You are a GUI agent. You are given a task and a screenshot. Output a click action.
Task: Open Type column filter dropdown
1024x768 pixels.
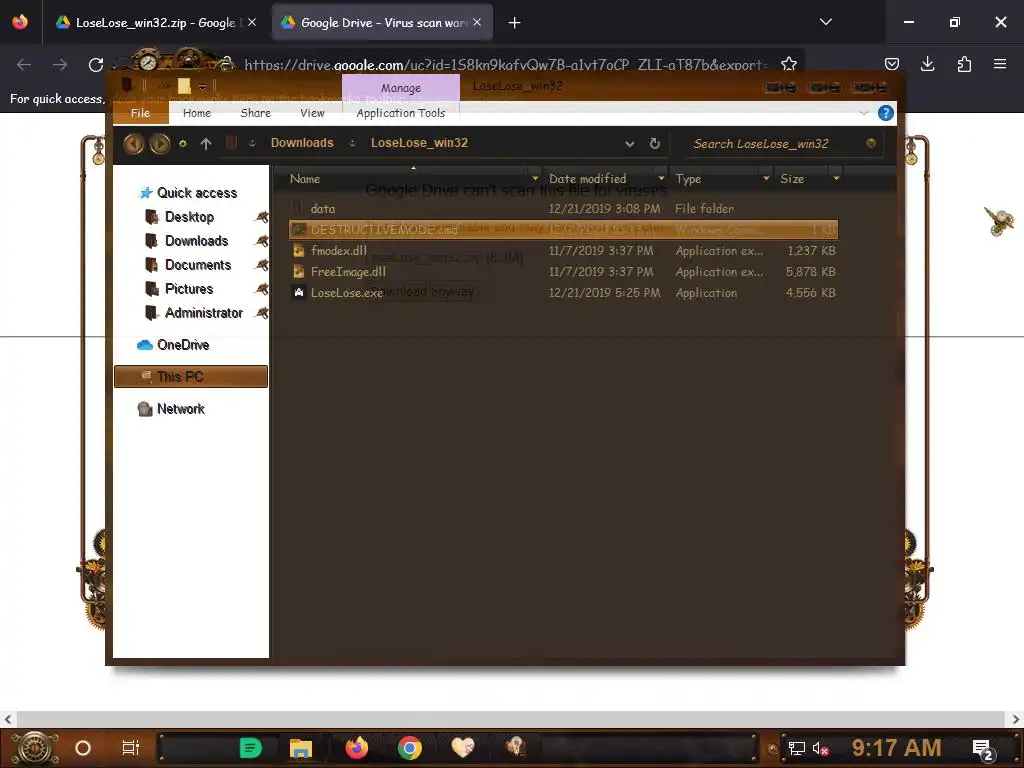point(766,178)
